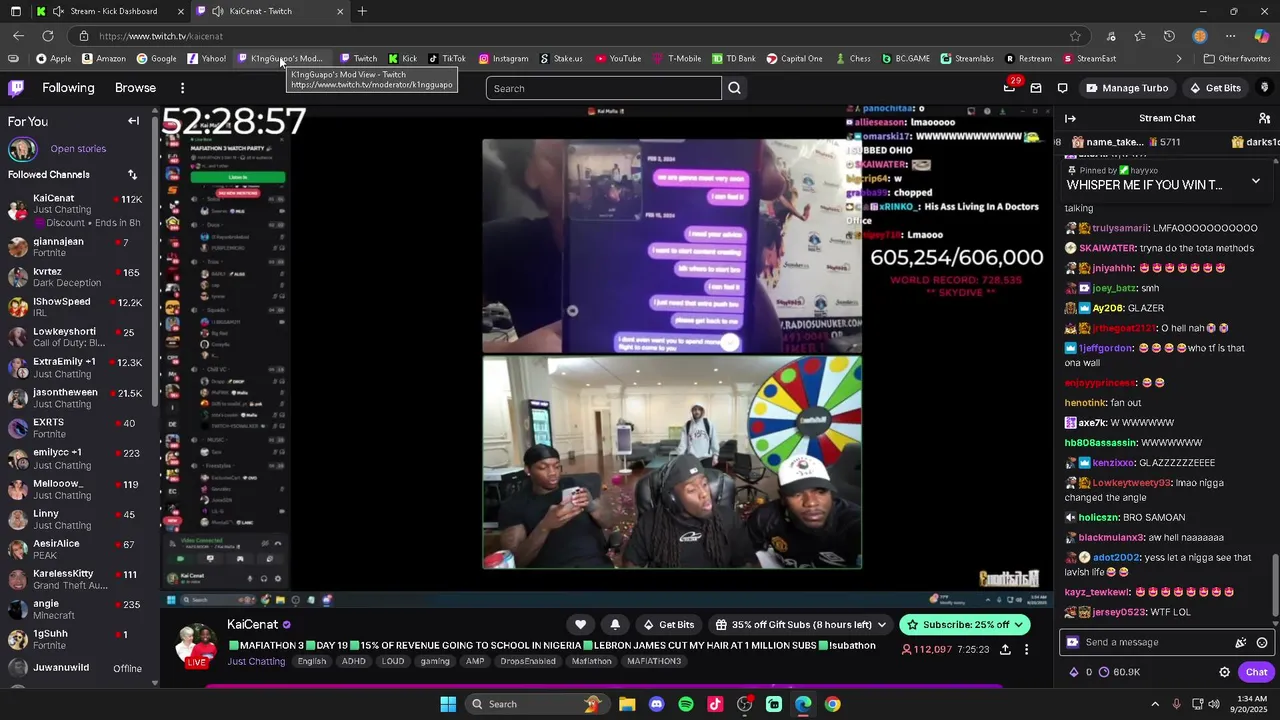
Task: Open the whispers speech-bubble icon
Action: (1063, 88)
